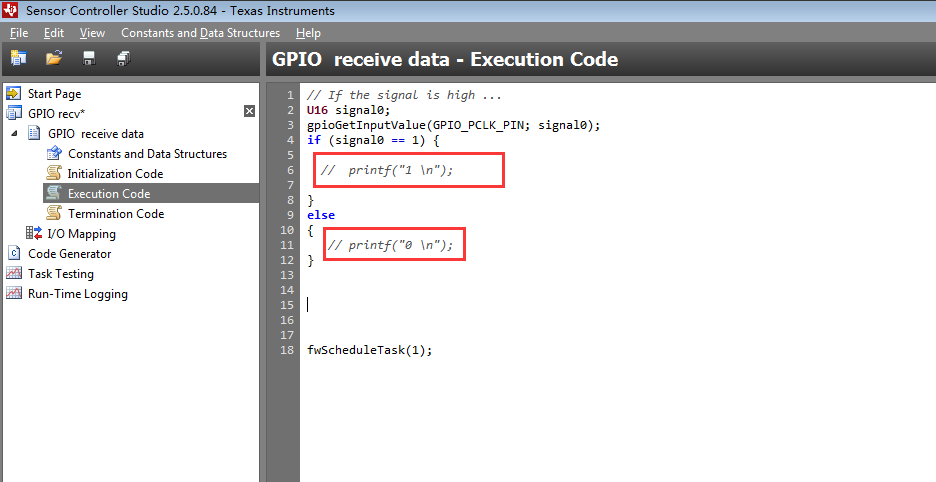Click the 'U16 signal0;' code line
This screenshot has width=936, height=482.
pos(349,110)
